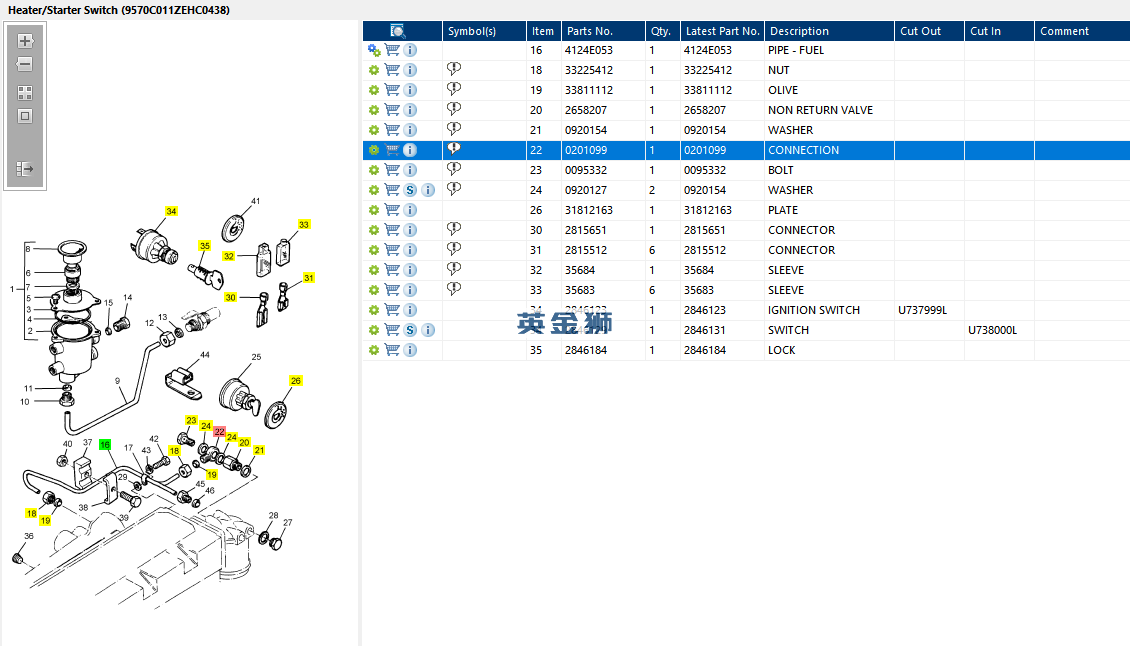Click cut in value U738000L

point(992,330)
